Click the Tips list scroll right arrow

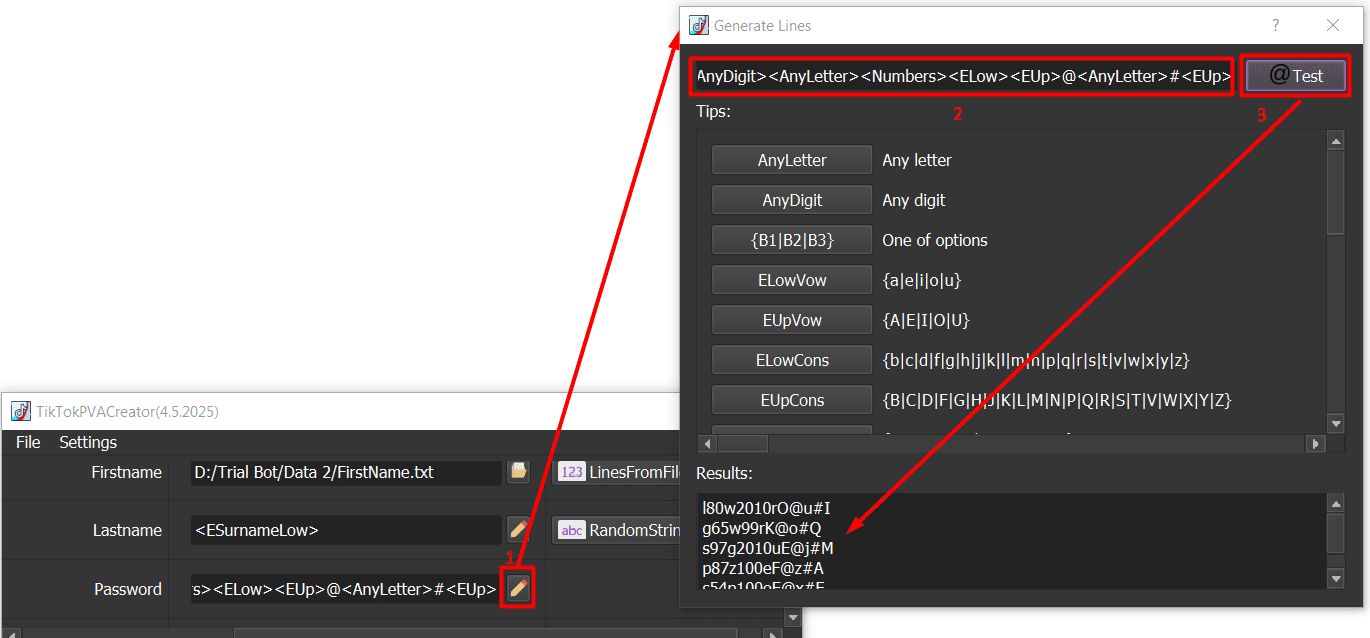point(1316,443)
